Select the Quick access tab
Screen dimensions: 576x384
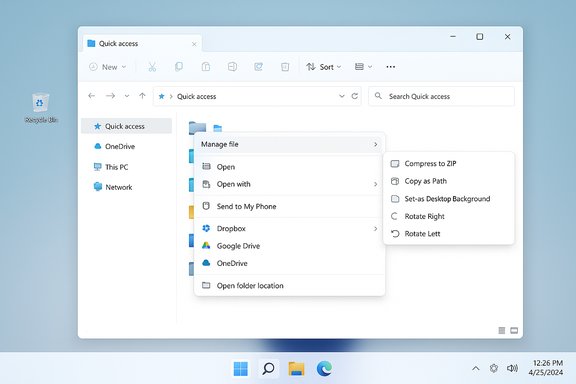pos(142,44)
